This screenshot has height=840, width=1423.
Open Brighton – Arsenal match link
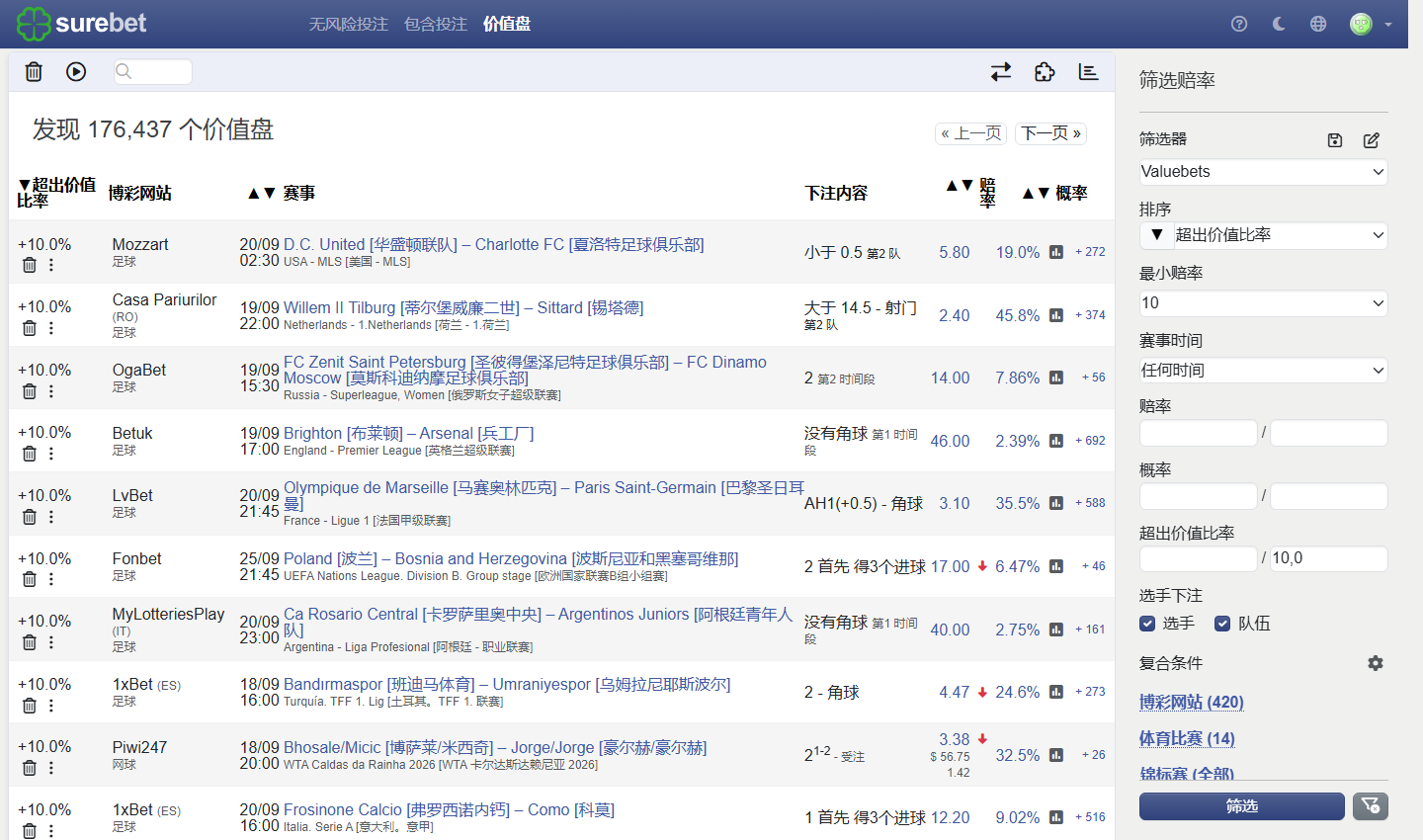coord(409,433)
